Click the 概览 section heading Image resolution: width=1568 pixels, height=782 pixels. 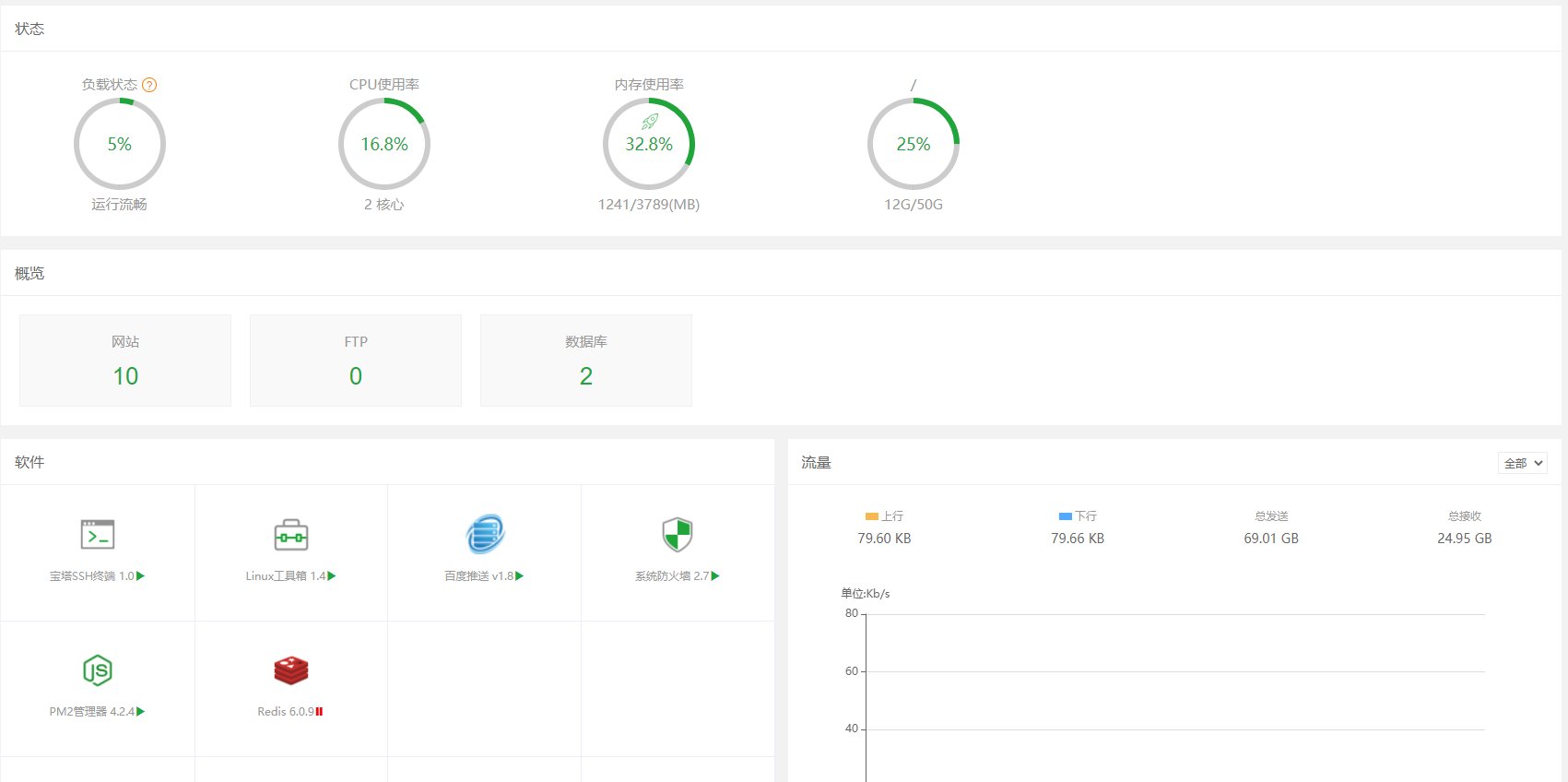pyautogui.click(x=29, y=274)
